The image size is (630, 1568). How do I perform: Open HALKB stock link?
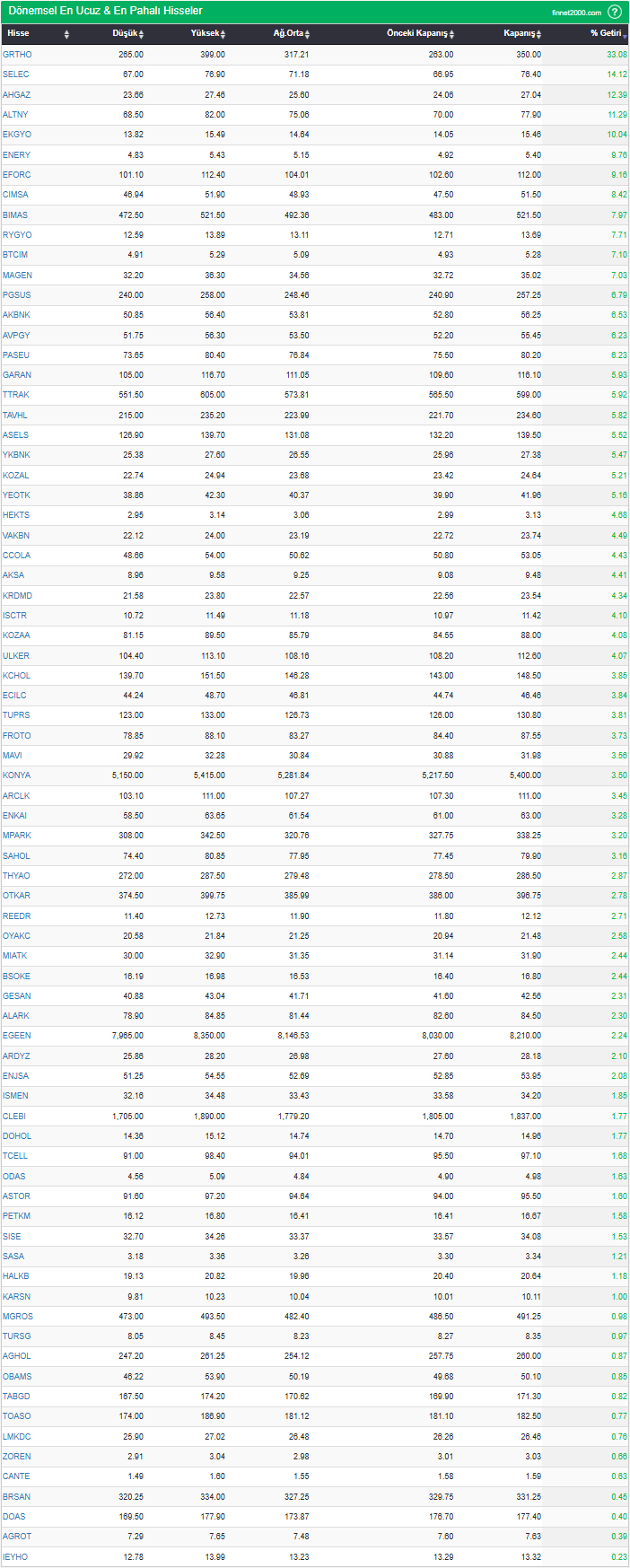(x=15, y=1276)
